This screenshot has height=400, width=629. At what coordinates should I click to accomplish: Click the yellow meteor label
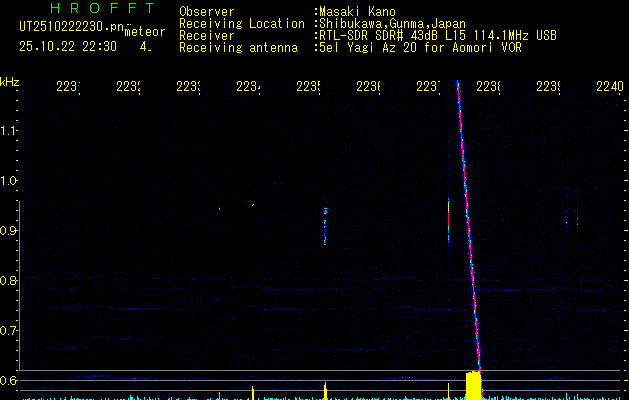coord(144,32)
